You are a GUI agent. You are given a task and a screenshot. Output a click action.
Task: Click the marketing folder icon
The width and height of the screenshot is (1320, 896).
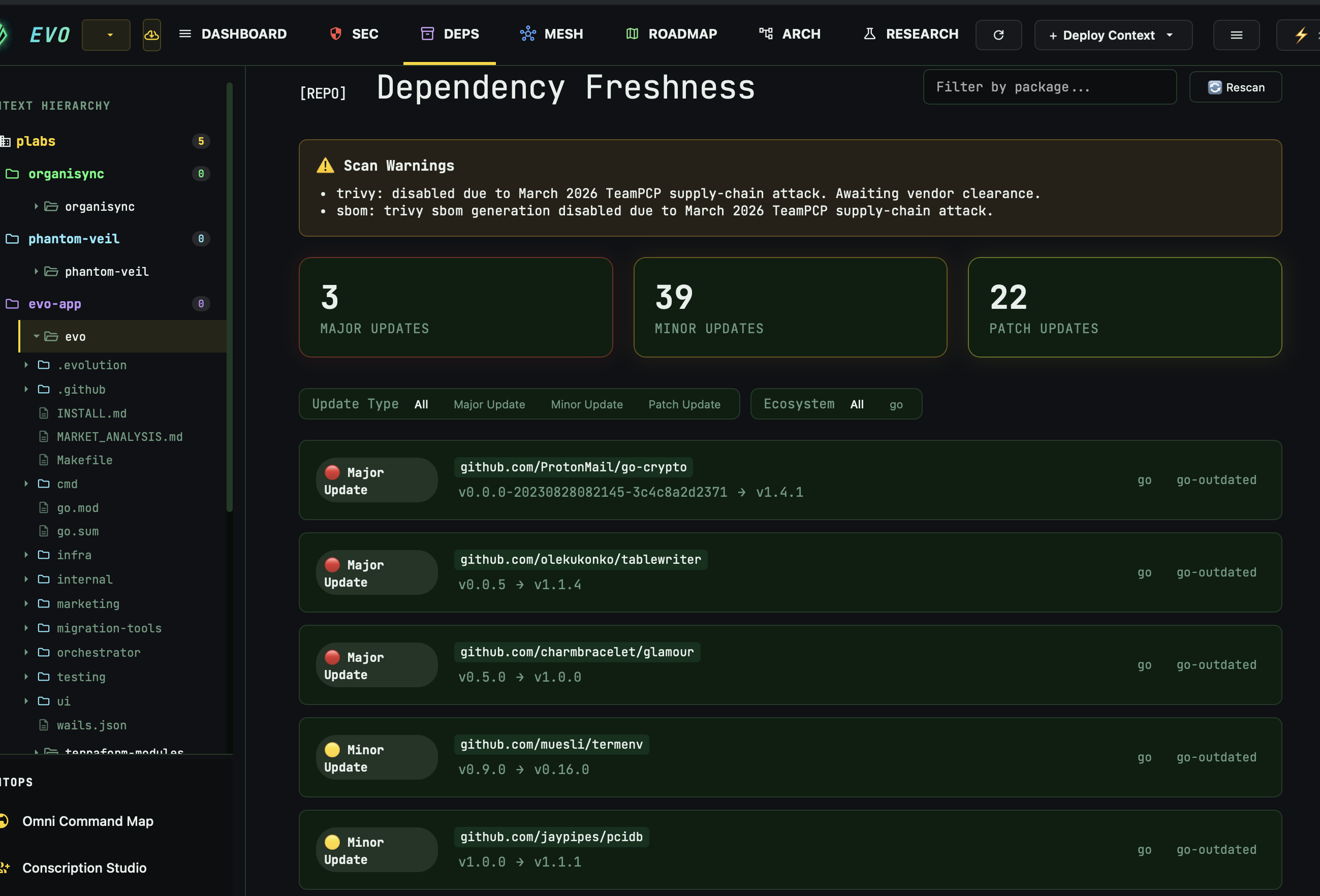click(44, 603)
